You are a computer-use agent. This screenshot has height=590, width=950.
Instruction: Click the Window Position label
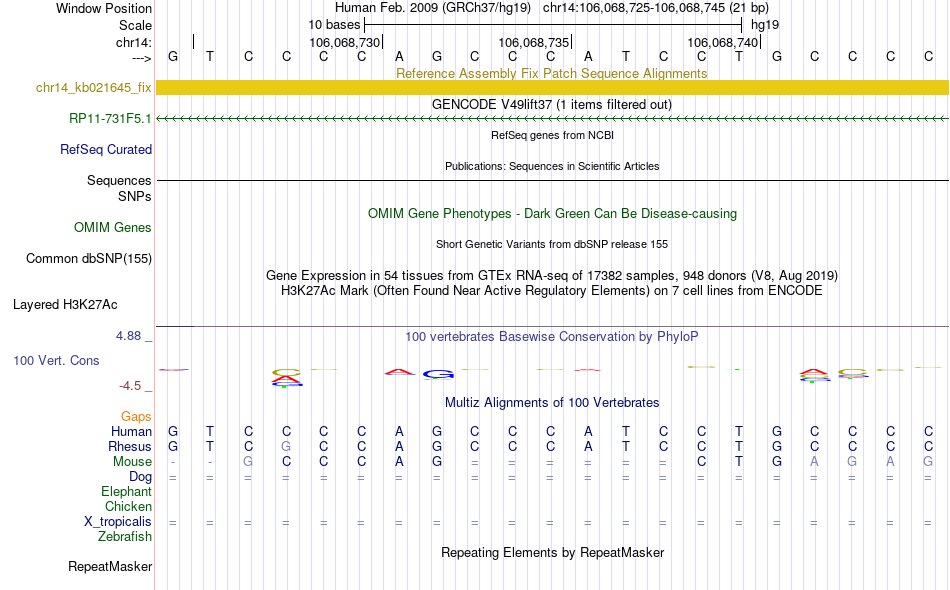[104, 8]
